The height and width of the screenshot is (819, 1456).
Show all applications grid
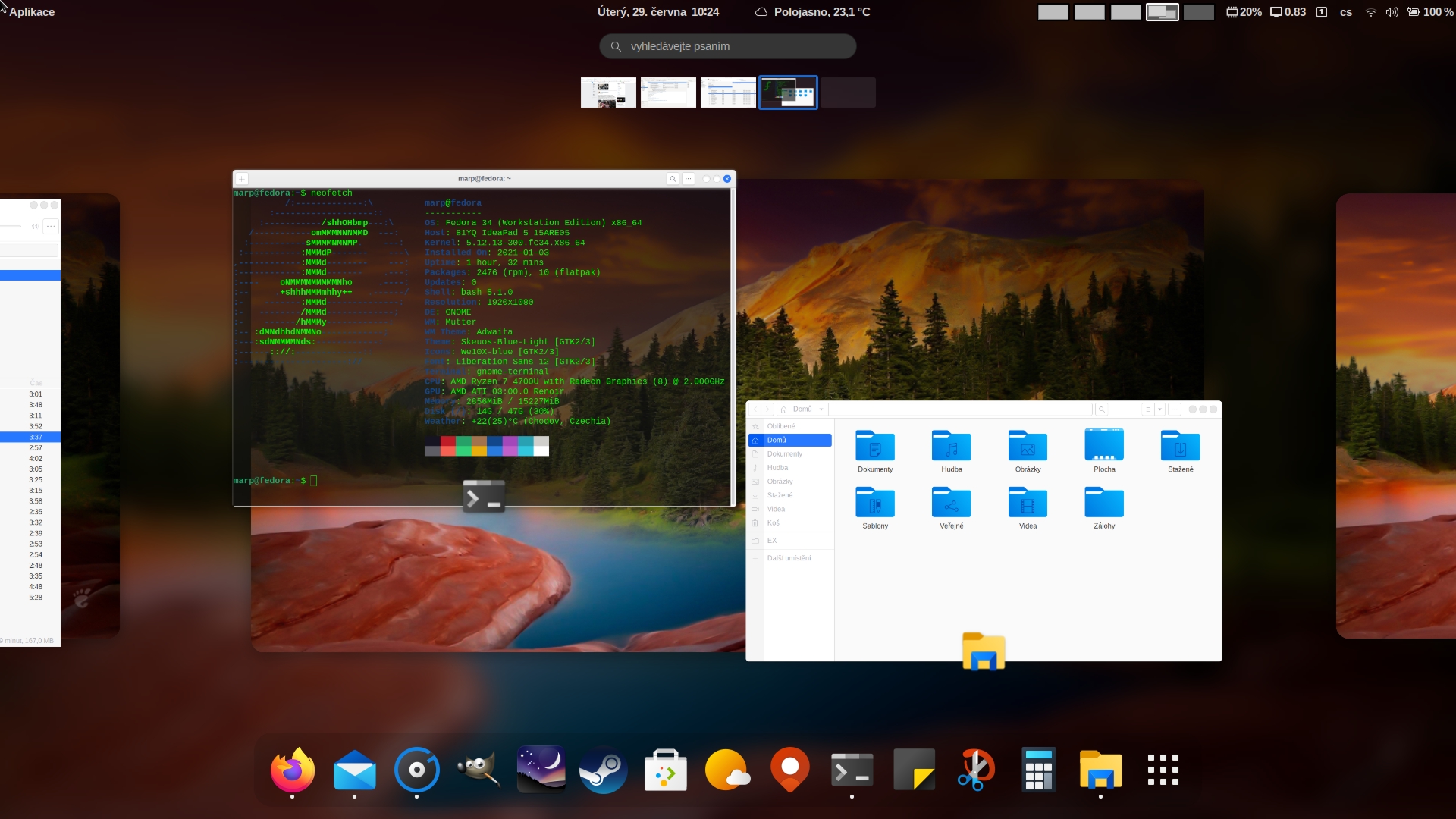(x=1163, y=770)
